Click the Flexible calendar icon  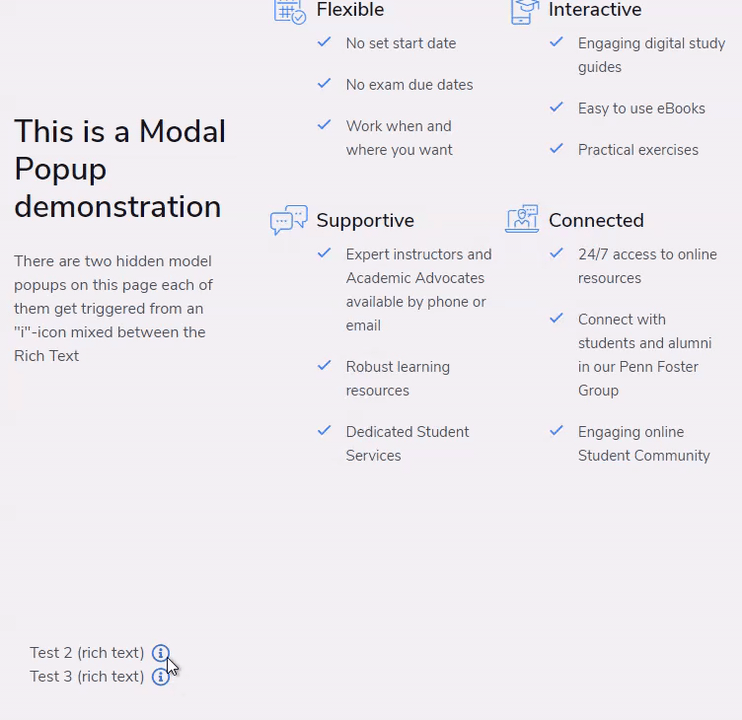289,11
